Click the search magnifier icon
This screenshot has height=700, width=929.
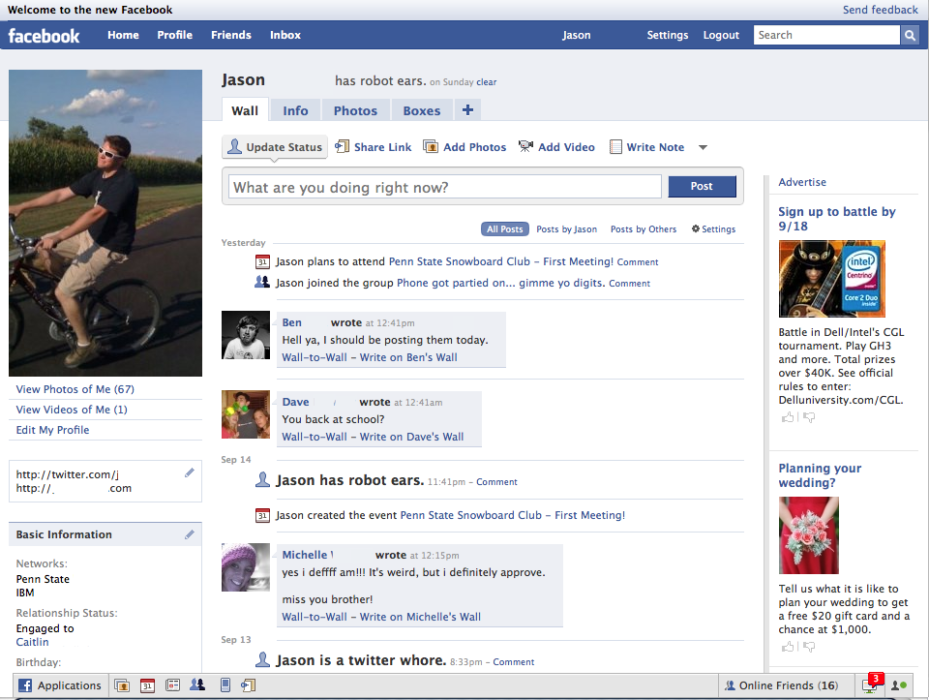pyautogui.click(x=909, y=35)
